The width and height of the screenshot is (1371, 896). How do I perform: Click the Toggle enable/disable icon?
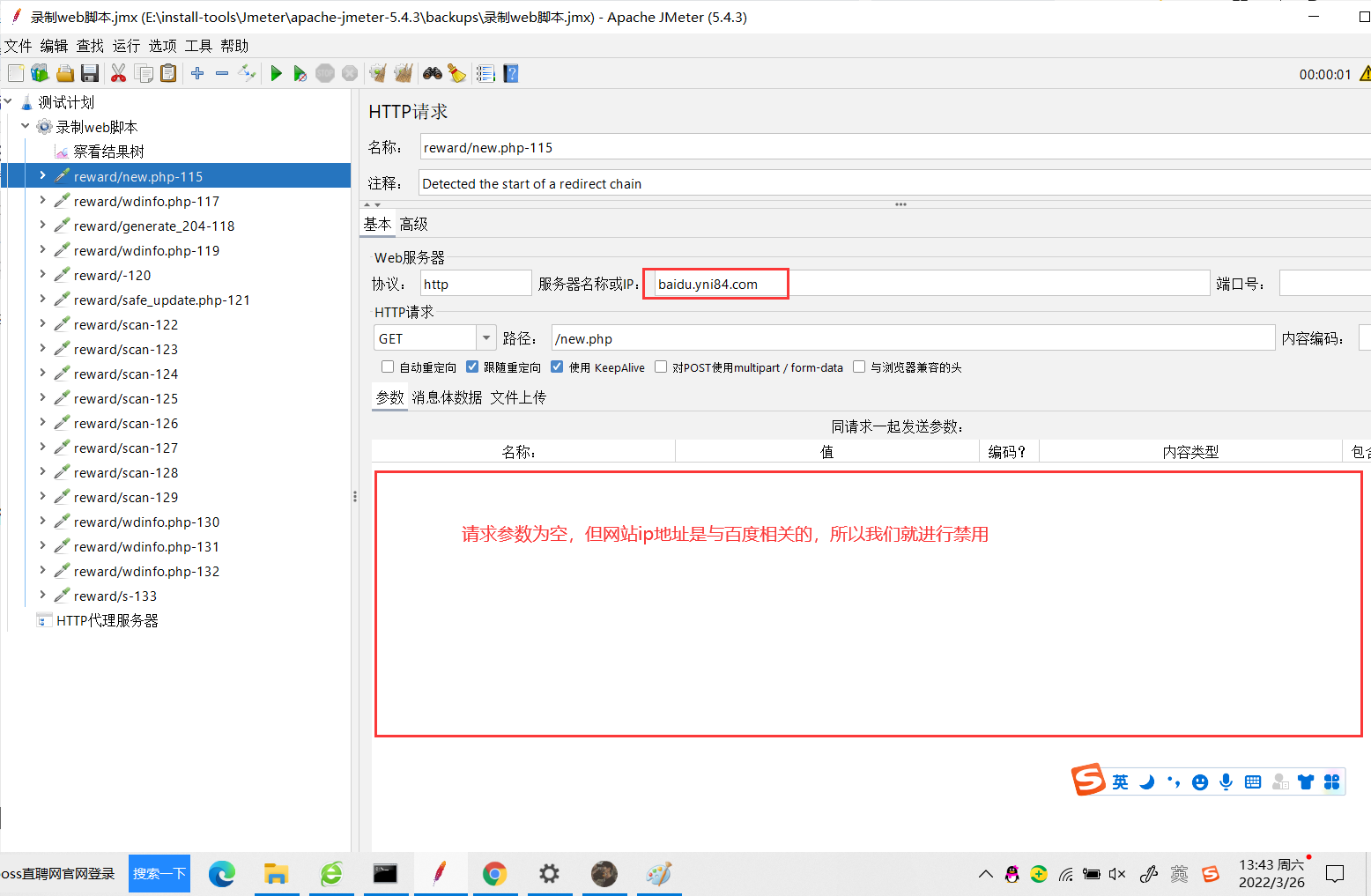click(248, 73)
